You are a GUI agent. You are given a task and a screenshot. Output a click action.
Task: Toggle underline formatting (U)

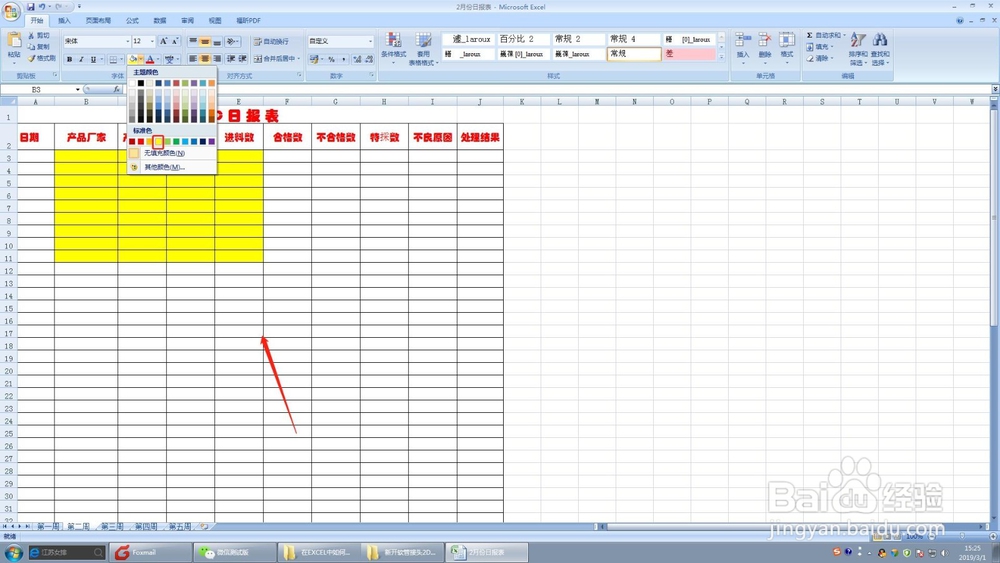coord(93,59)
